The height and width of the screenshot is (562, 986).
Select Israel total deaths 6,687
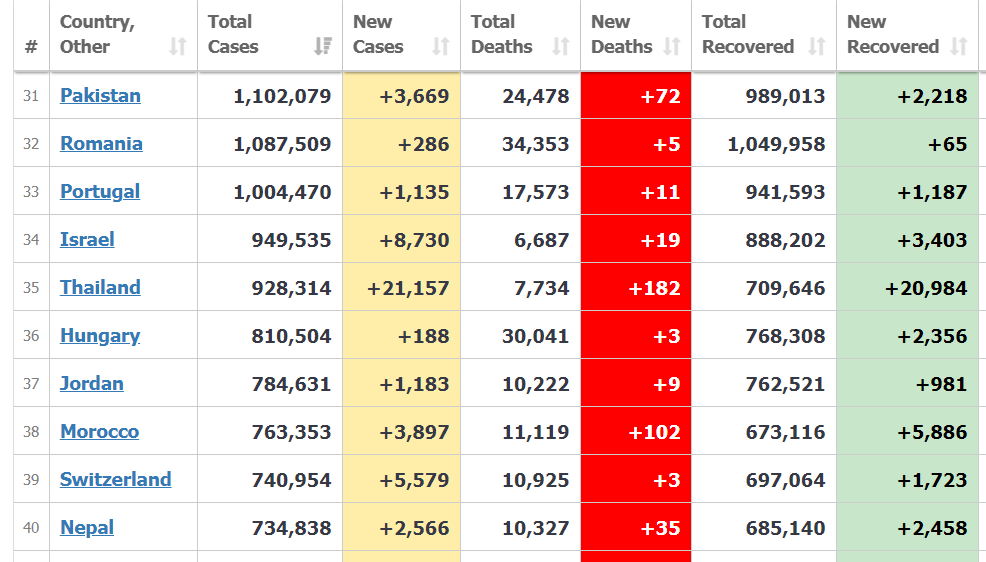[x=541, y=240]
